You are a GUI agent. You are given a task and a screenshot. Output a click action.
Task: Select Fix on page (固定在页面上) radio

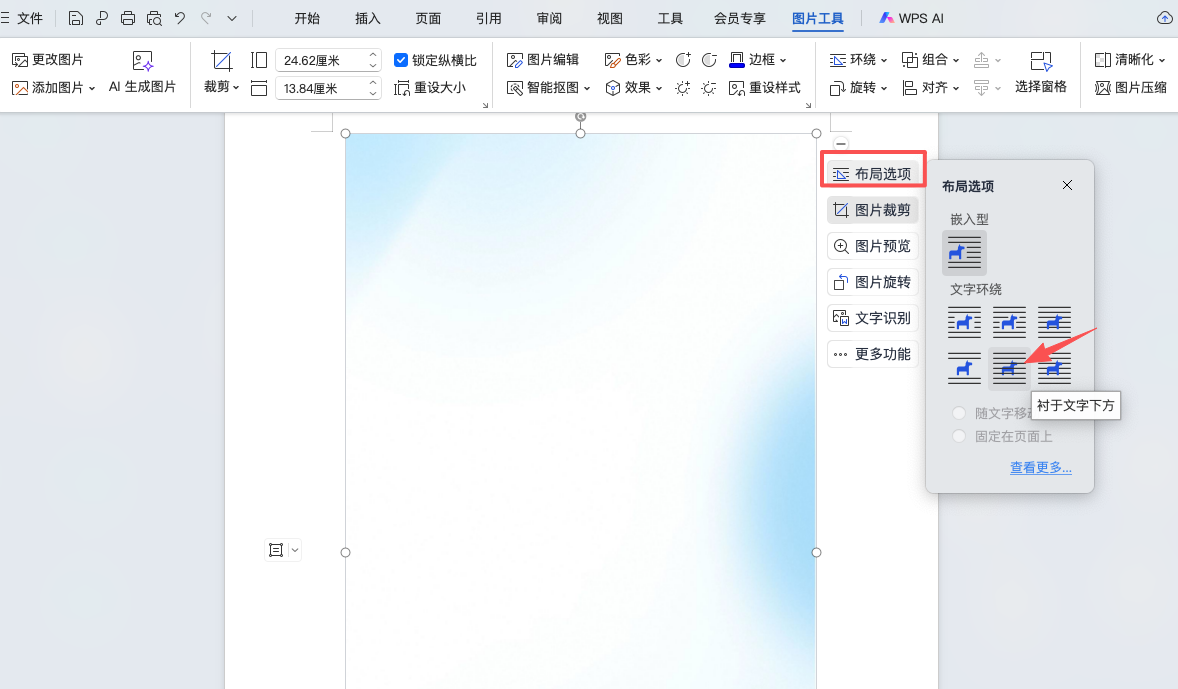959,436
